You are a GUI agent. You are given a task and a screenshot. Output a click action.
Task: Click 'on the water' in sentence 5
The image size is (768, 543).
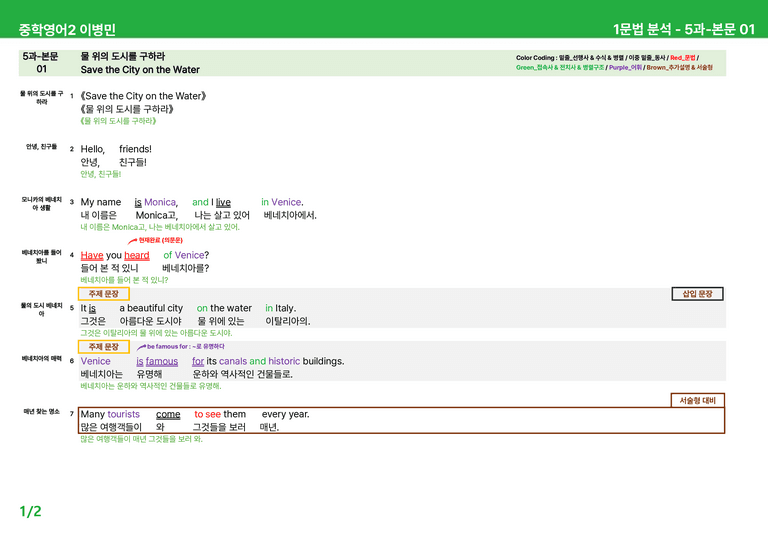pos(224,308)
